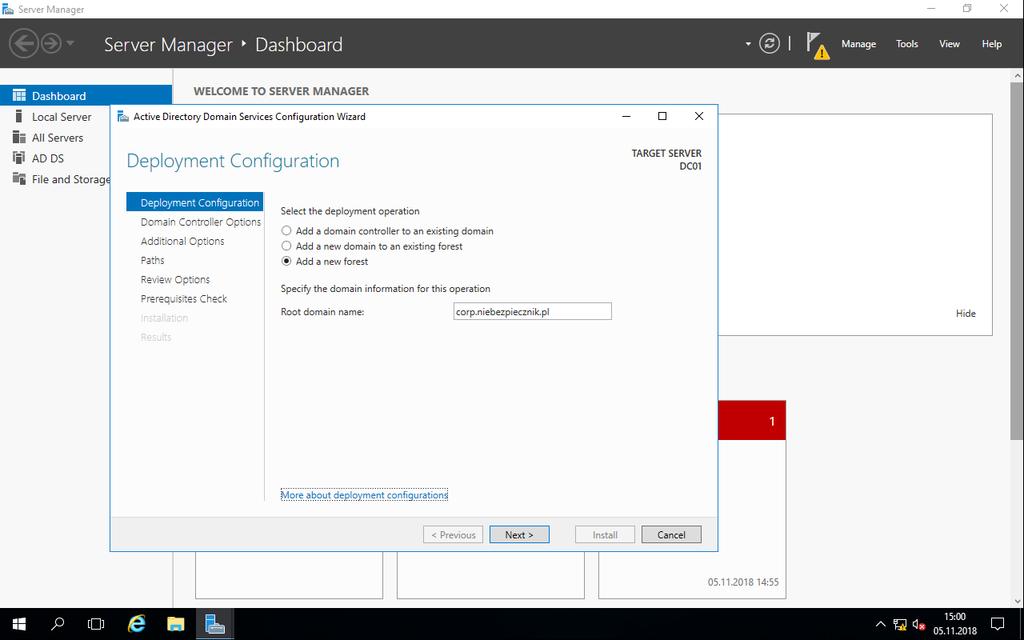Screen dimensions: 1024x640
Task: Select Dashboard in the left sidebar
Action: point(86,95)
